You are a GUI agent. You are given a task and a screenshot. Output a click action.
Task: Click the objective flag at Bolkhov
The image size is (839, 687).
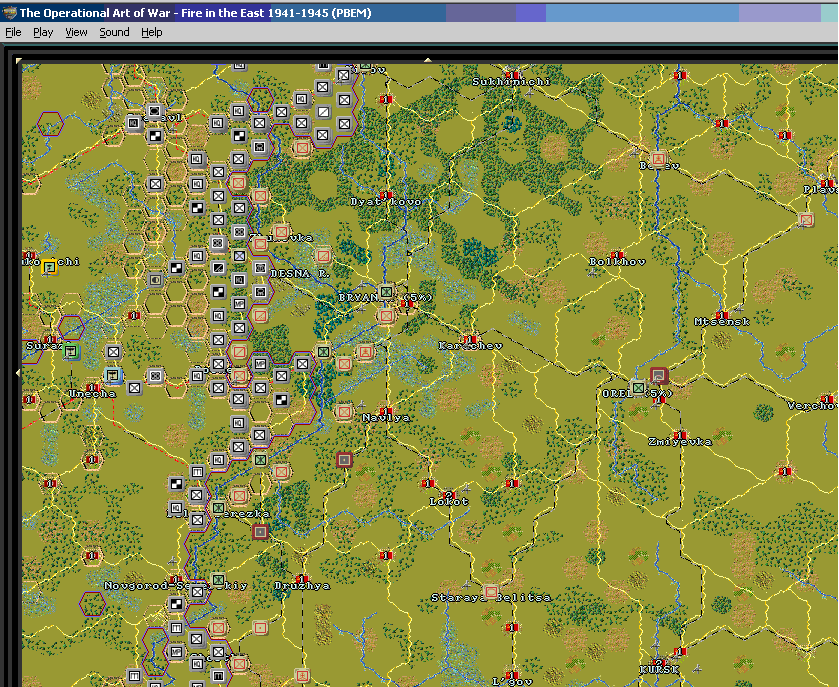coord(616,255)
